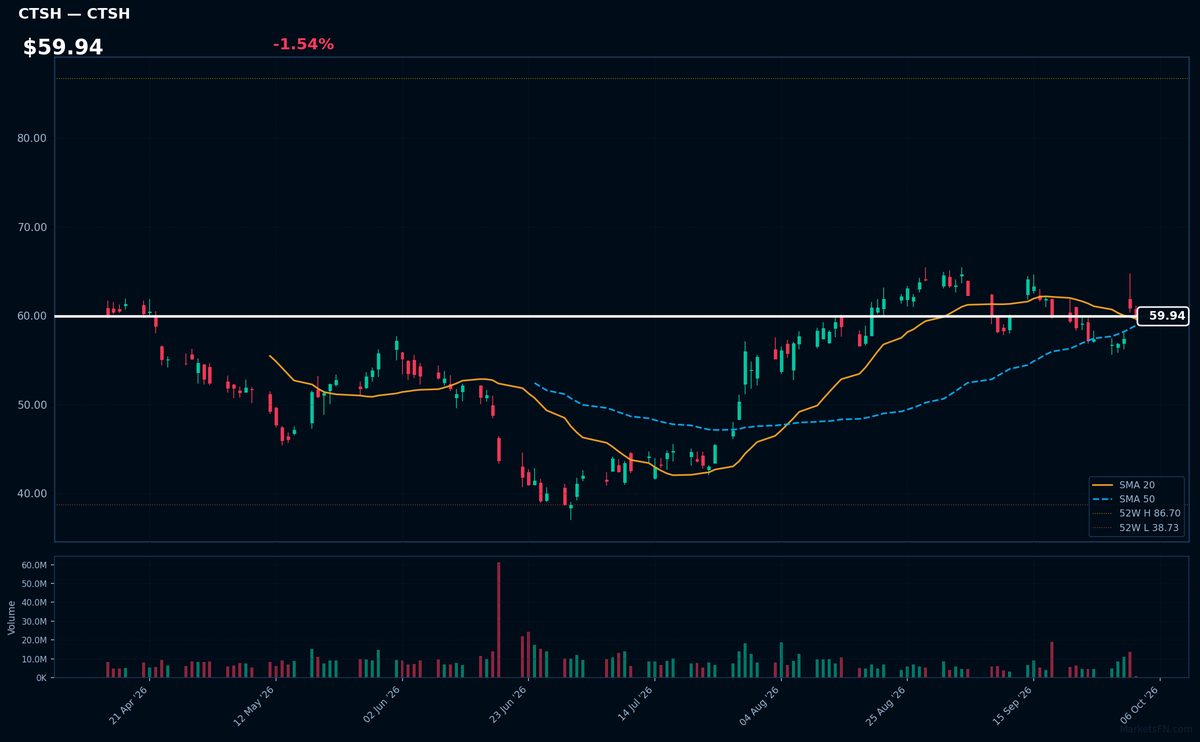The height and width of the screenshot is (742, 1200).
Task: Click the tallest red volume bar near 60.0M
Action: click(x=499, y=620)
